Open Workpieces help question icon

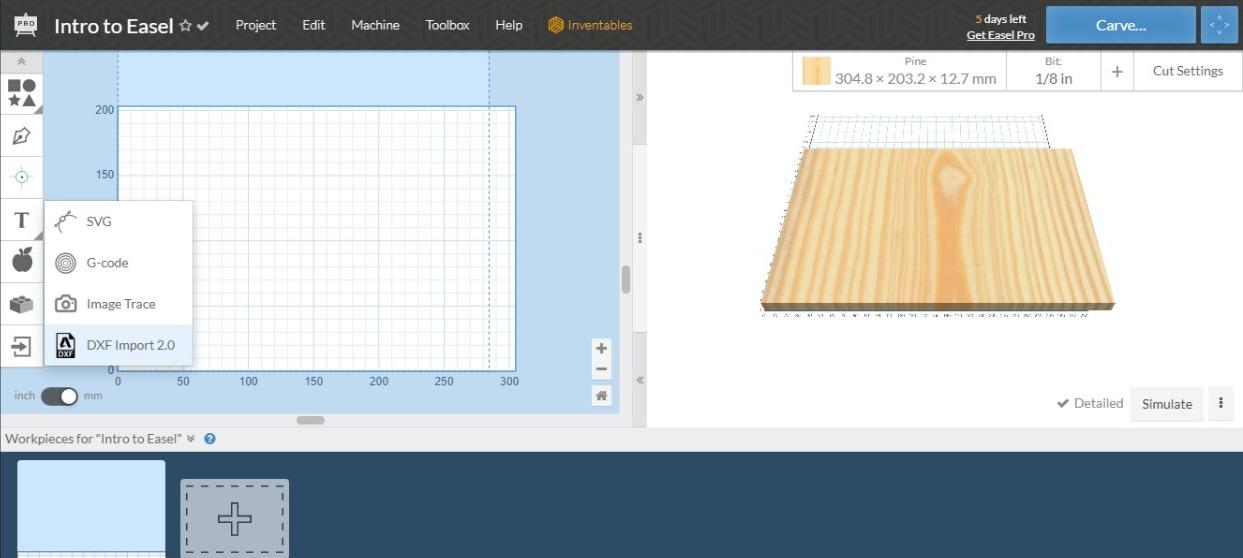(x=210, y=438)
